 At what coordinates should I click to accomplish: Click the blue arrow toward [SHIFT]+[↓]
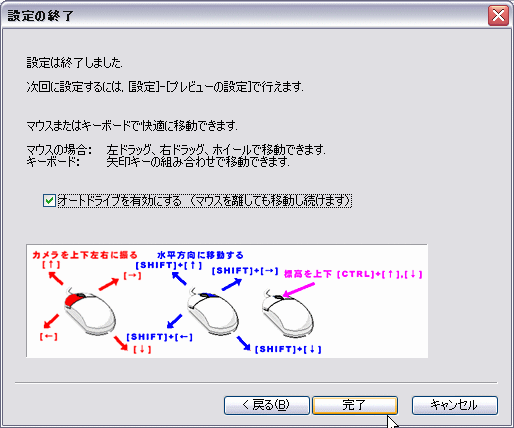(x=244, y=343)
